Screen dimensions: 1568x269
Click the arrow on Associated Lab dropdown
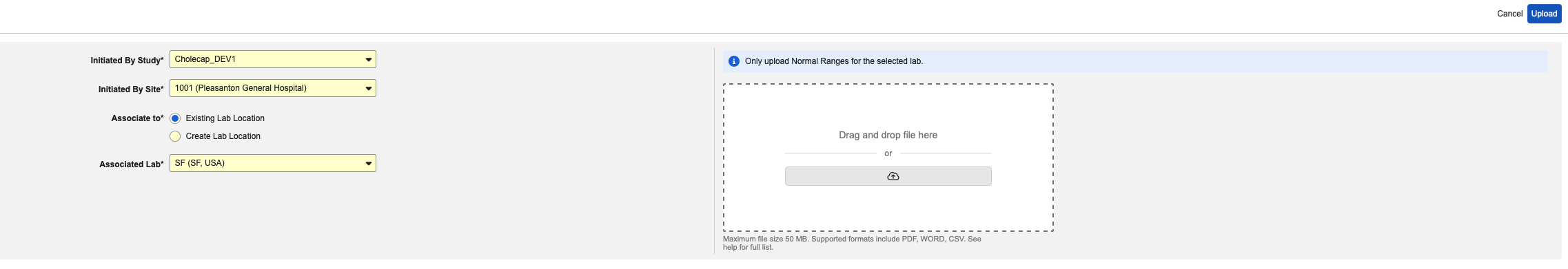point(369,164)
